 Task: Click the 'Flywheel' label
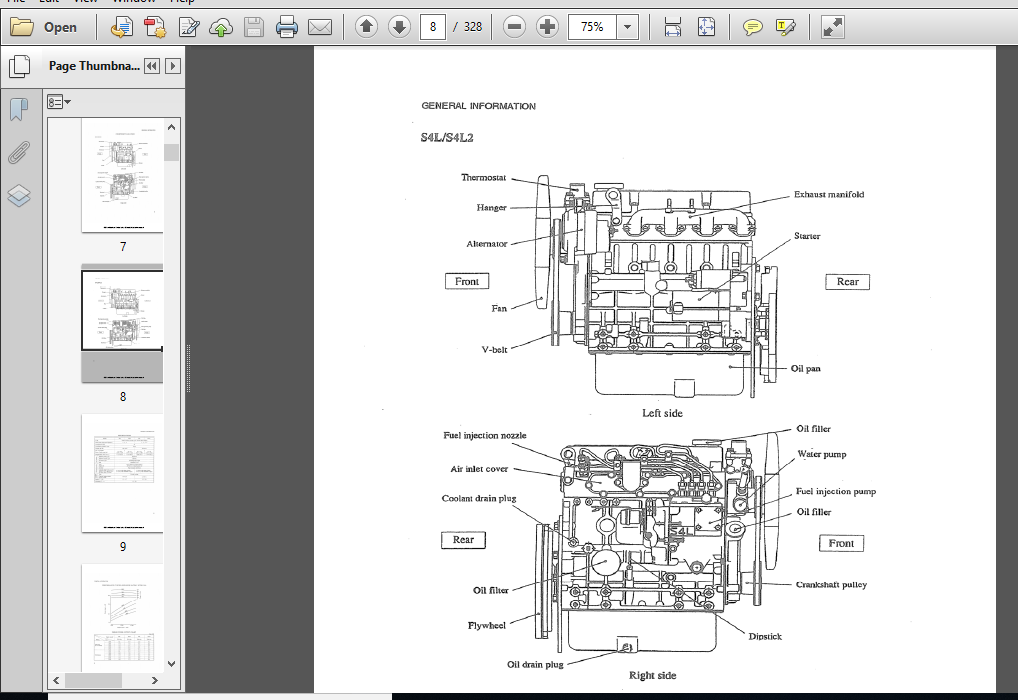click(486, 625)
